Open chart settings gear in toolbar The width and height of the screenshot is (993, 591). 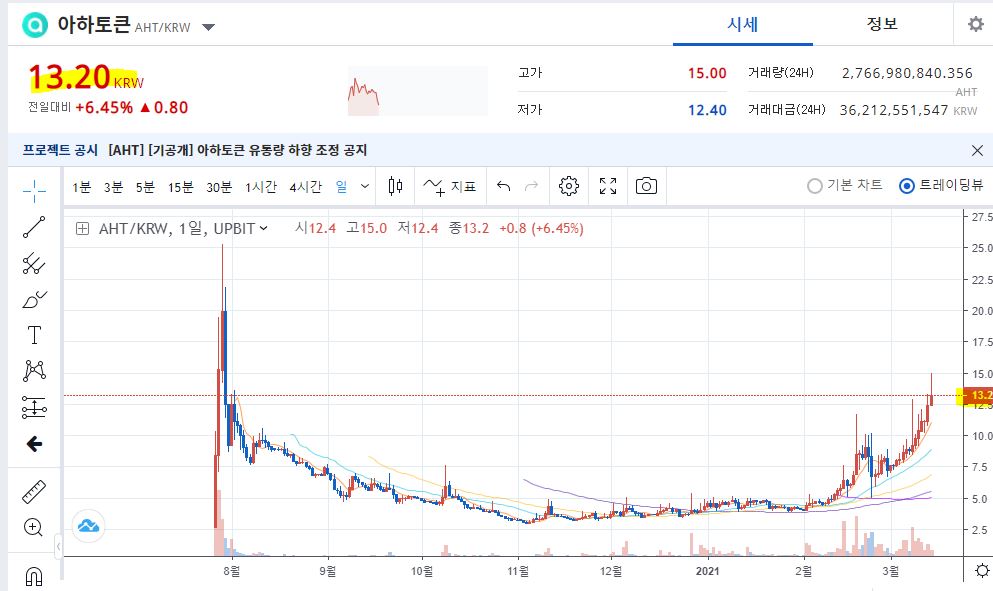(x=569, y=186)
